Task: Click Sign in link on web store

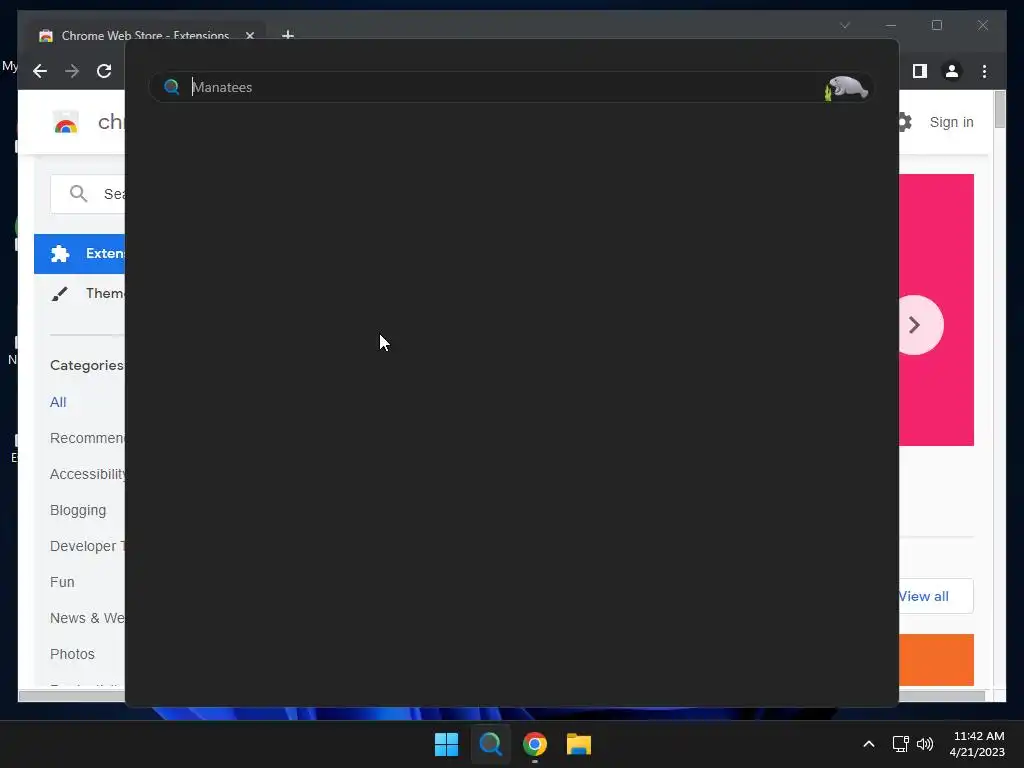Action: point(951,122)
